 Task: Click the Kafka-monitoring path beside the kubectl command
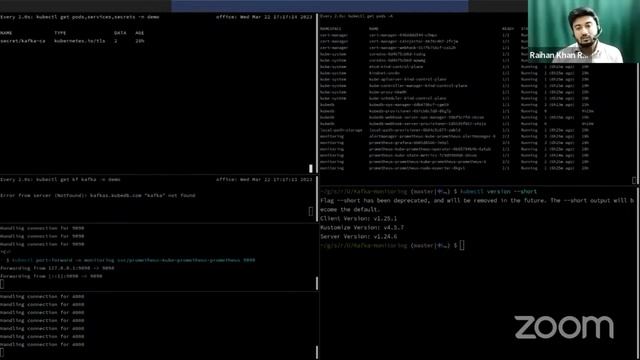point(363,191)
